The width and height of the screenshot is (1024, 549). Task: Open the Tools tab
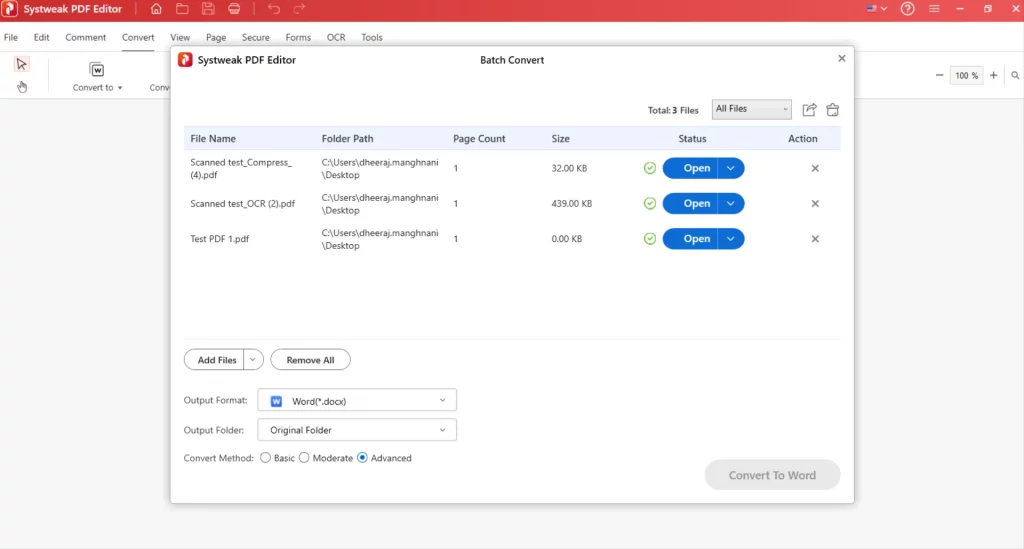(x=372, y=37)
